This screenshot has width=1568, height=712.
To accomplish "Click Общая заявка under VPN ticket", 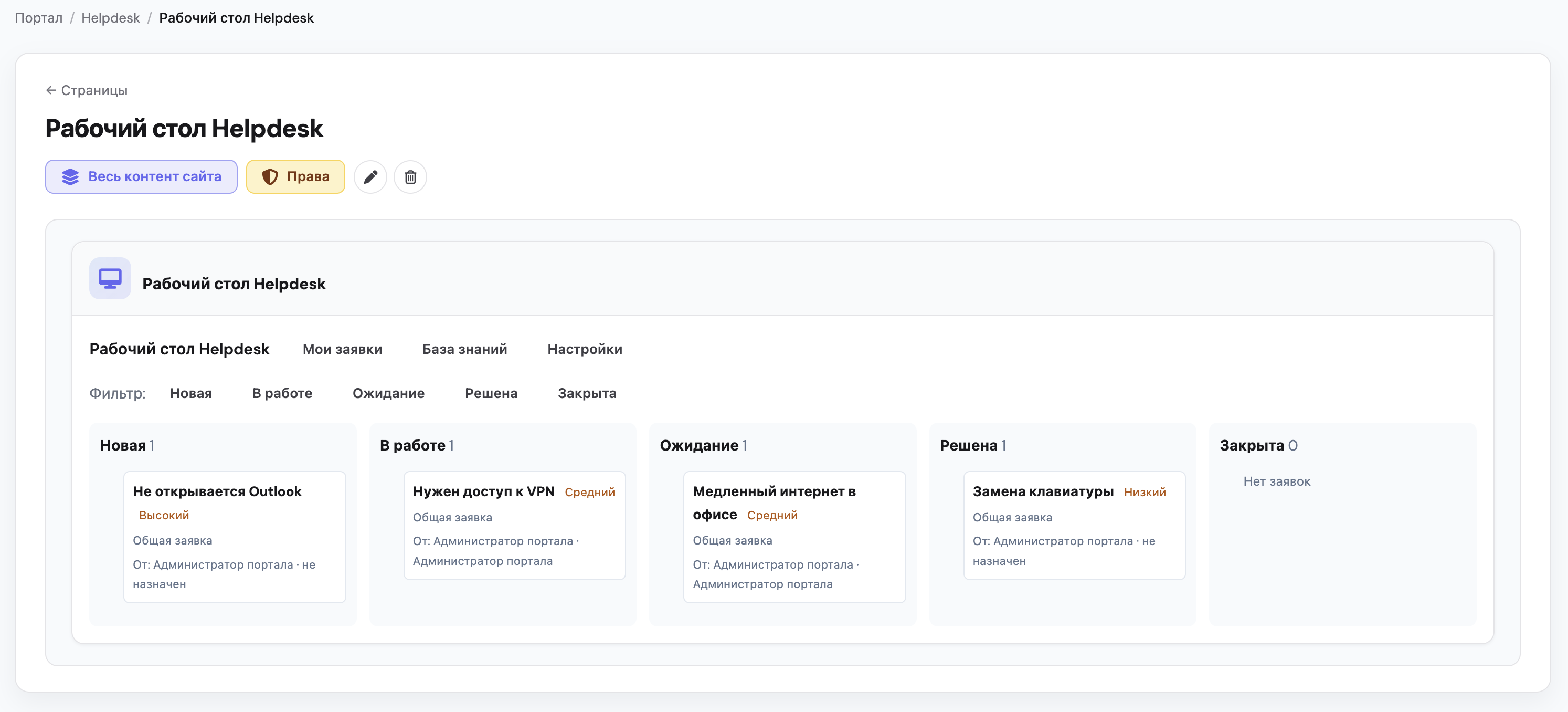I will tap(453, 517).
